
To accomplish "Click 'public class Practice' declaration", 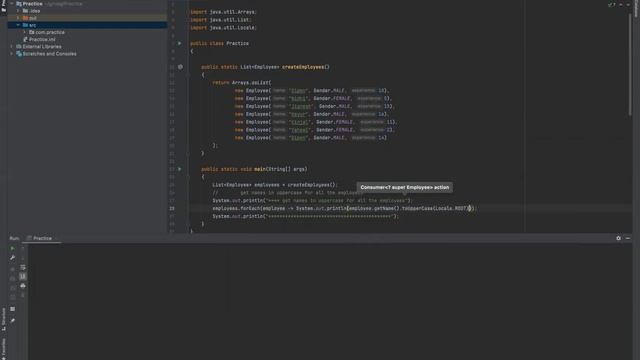I will coord(220,43).
